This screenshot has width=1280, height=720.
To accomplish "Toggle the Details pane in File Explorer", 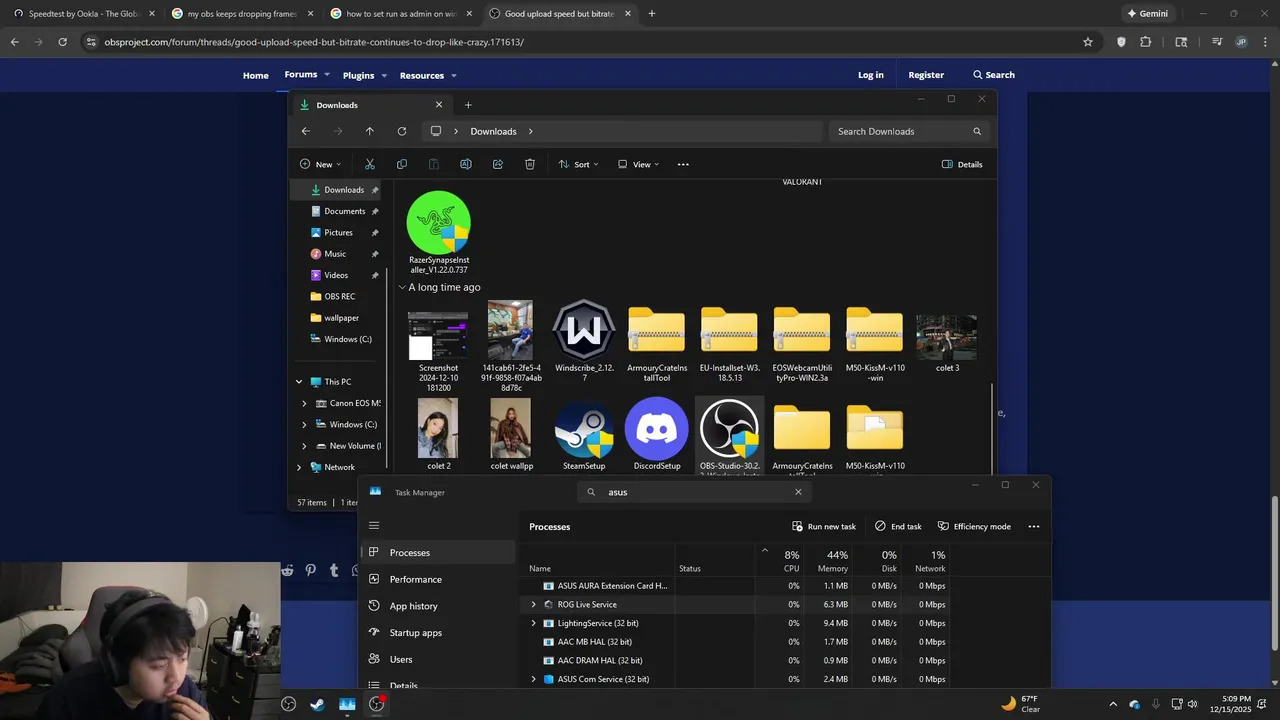I will click(x=962, y=164).
